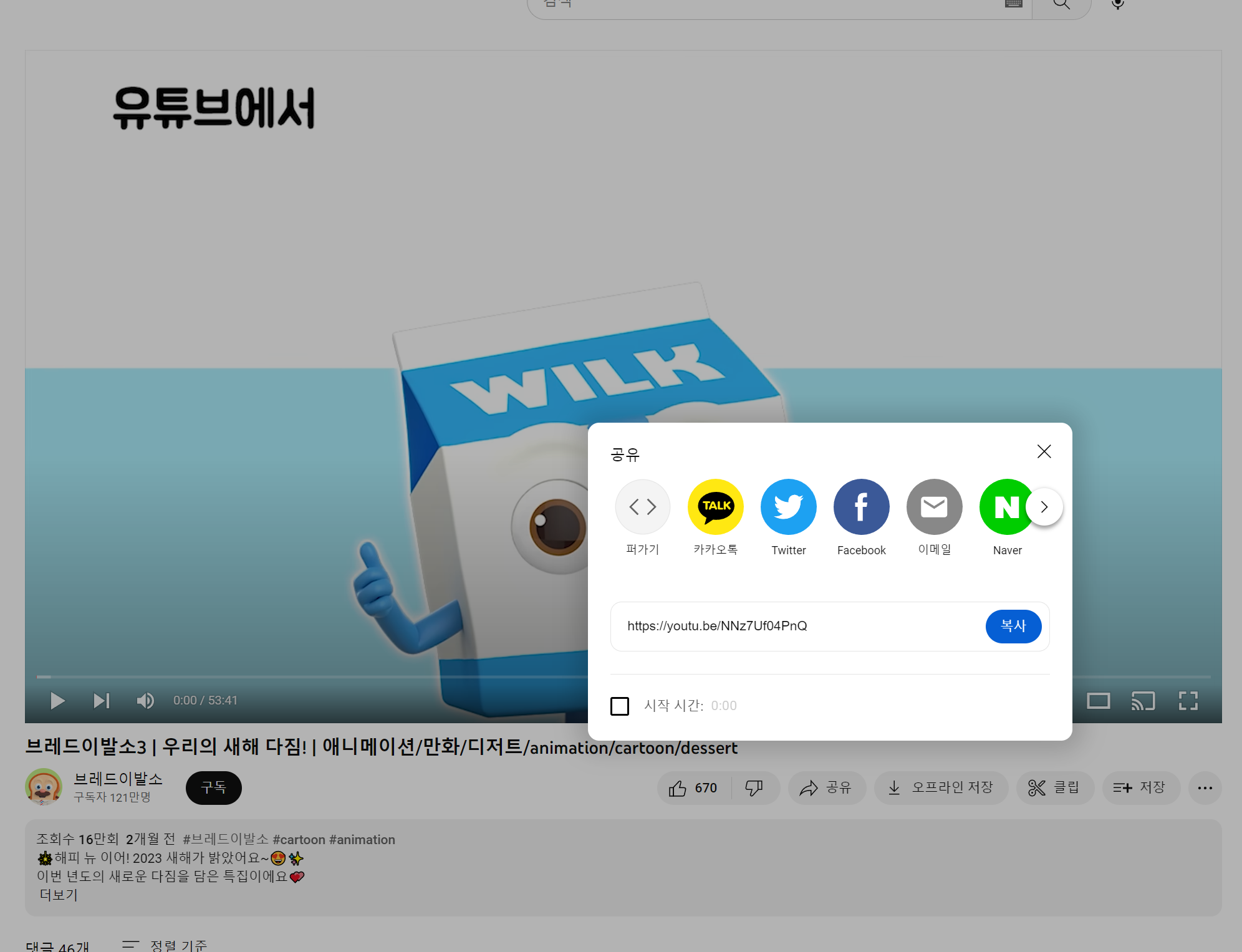
Task: Open the 클립 clip tool
Action: click(x=1055, y=787)
